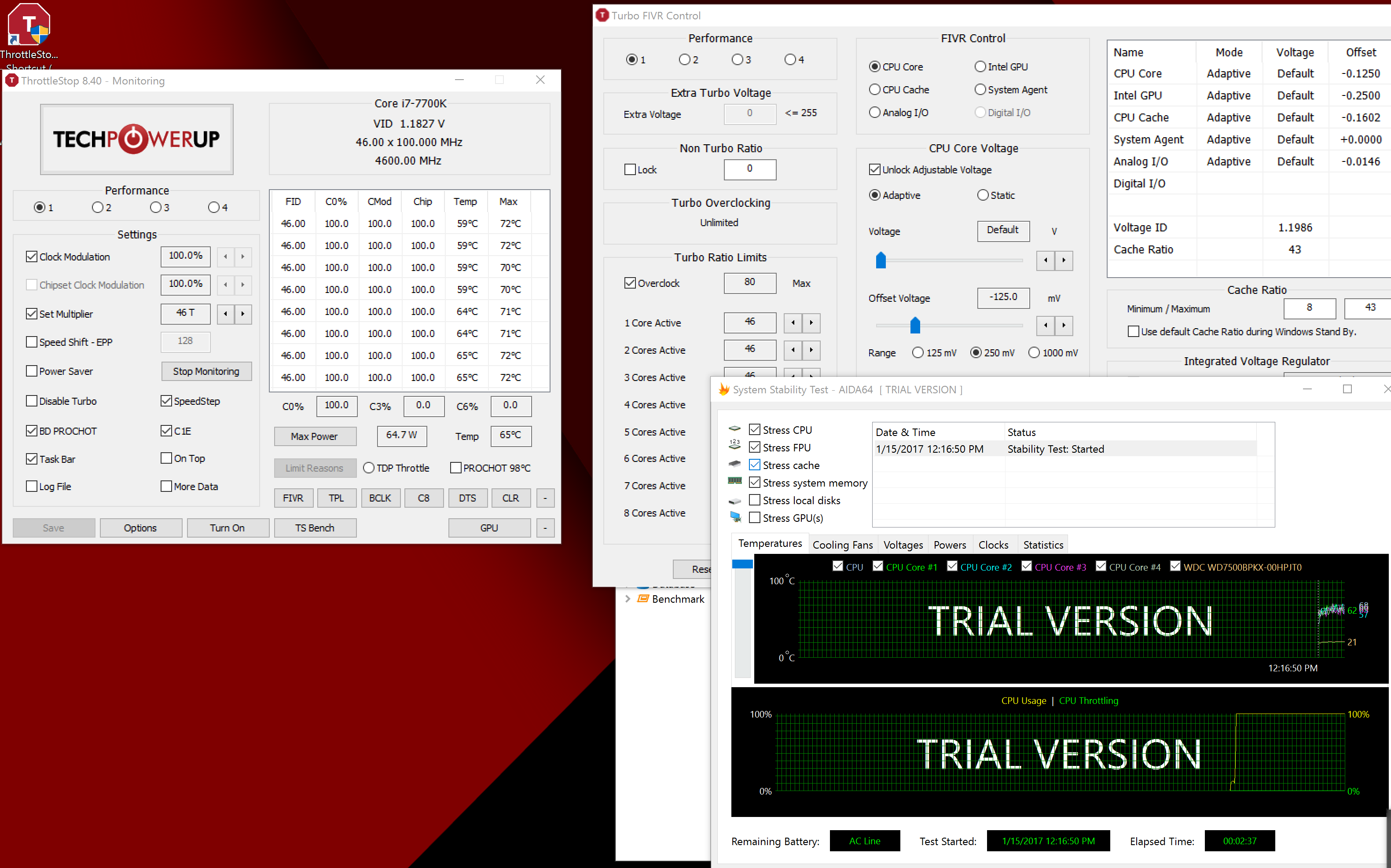This screenshot has height=868, width=1391.
Task: Click the Options button
Action: (x=141, y=528)
